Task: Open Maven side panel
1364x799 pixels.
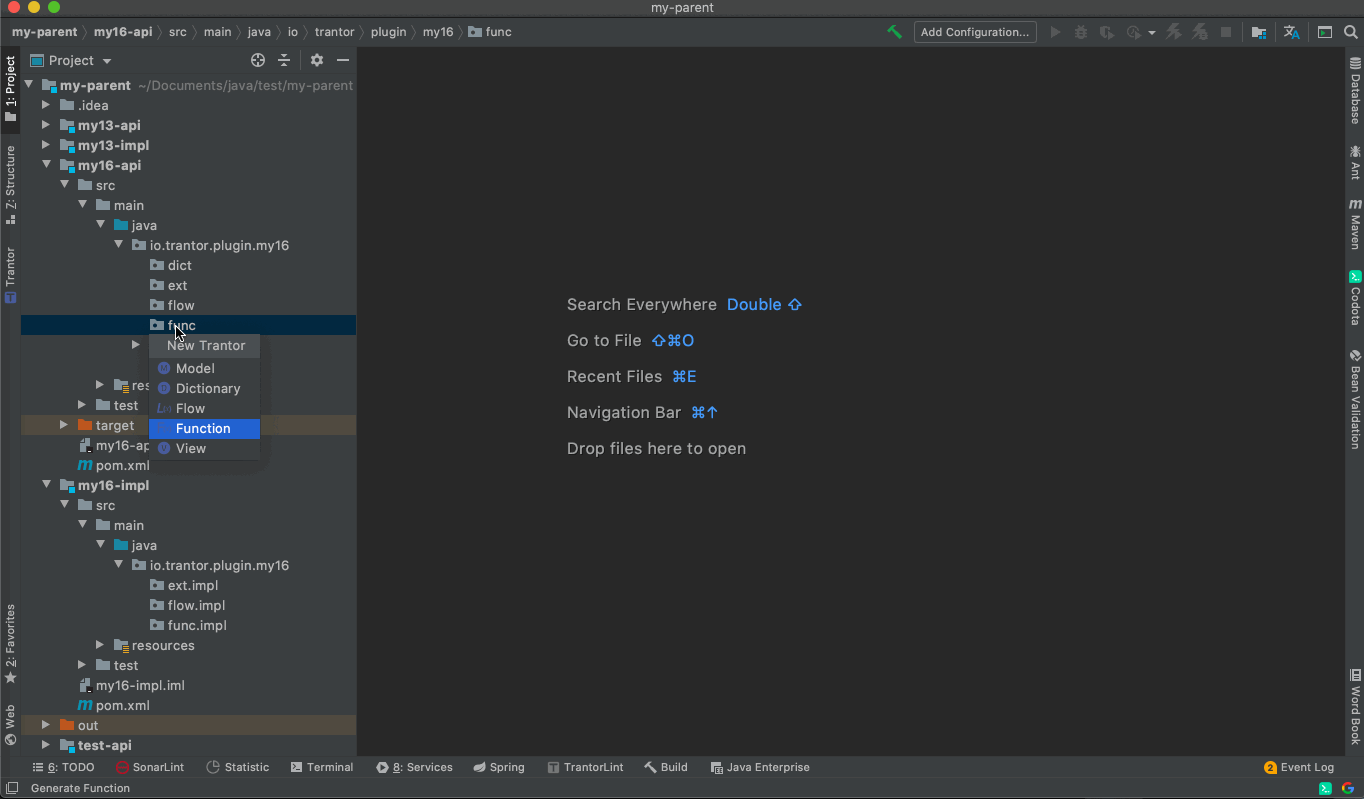Action: [1355, 224]
